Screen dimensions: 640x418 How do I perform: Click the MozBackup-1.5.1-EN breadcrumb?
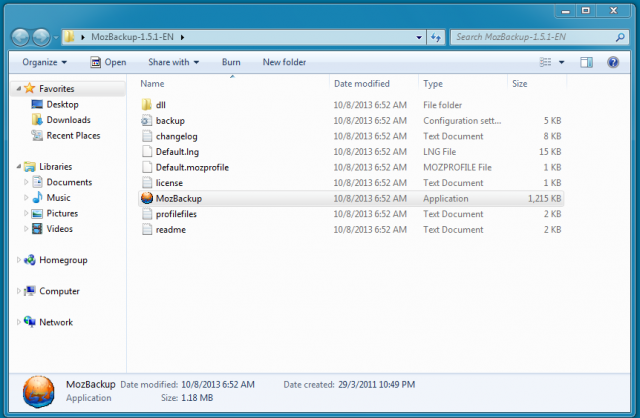(x=132, y=37)
